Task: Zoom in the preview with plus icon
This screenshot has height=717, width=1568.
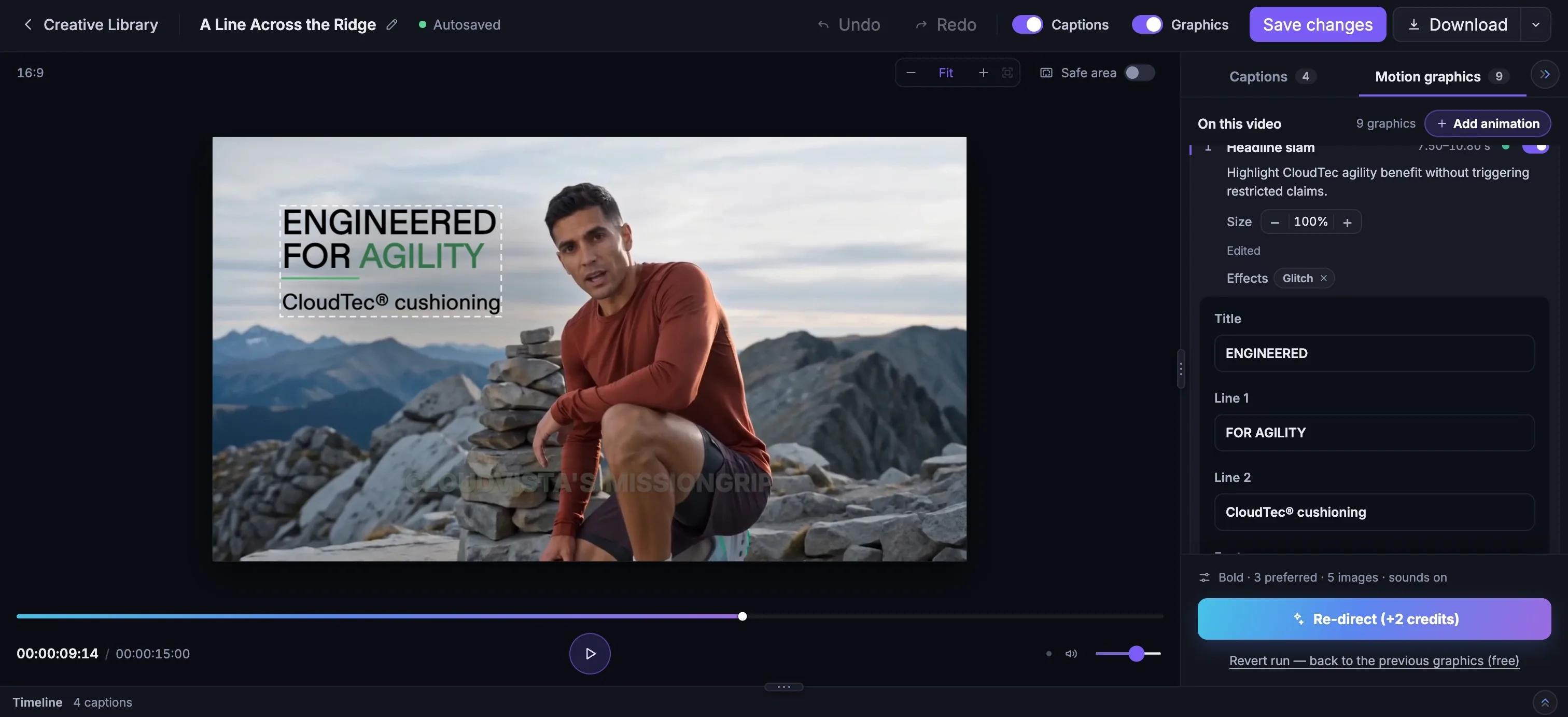Action: coord(983,73)
